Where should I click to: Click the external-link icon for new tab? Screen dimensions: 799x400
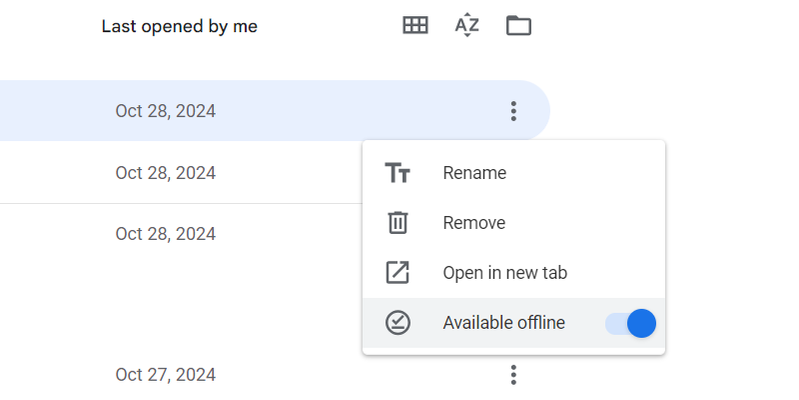click(398, 273)
